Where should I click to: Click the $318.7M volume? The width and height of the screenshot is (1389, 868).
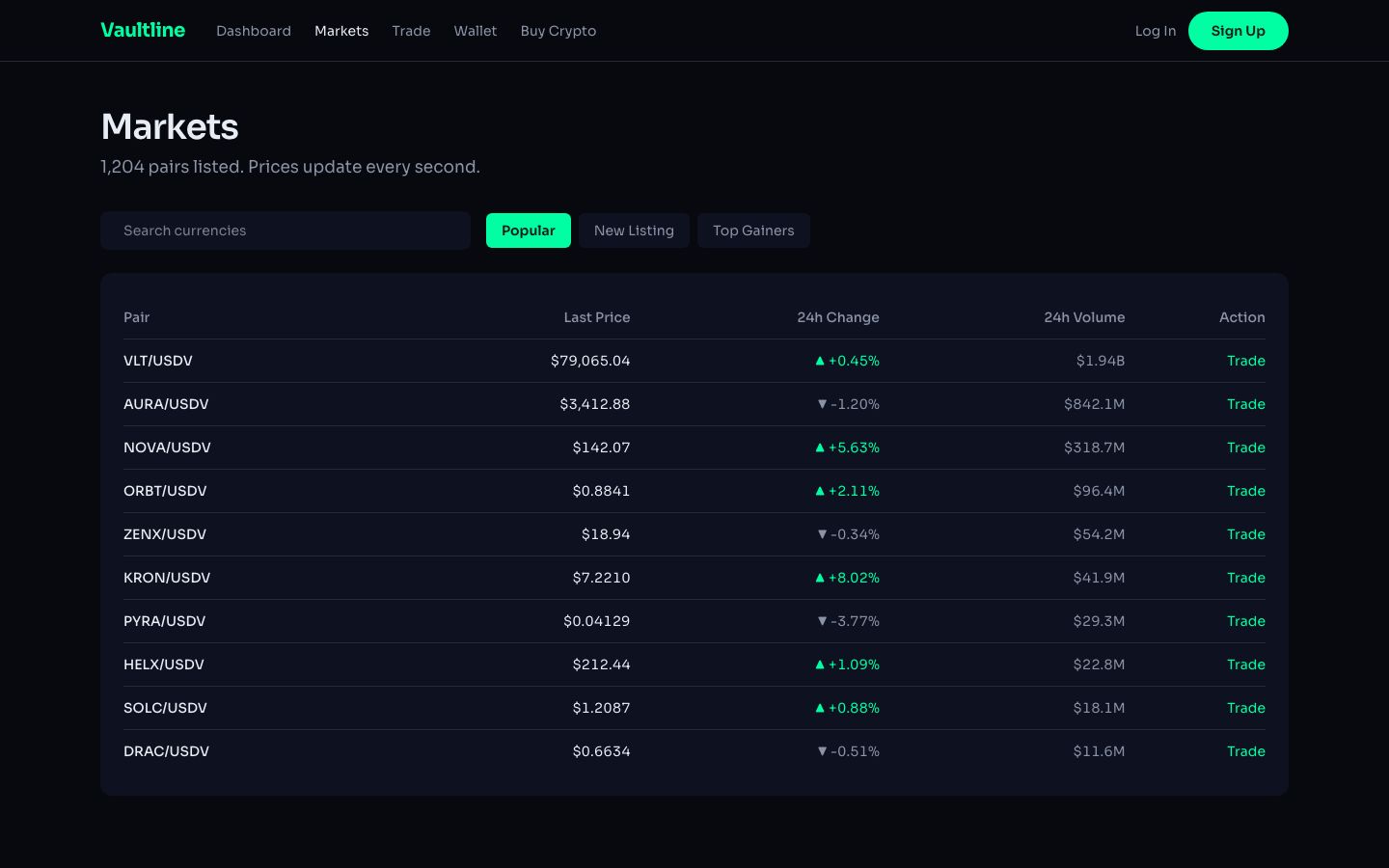pyautogui.click(x=1095, y=448)
